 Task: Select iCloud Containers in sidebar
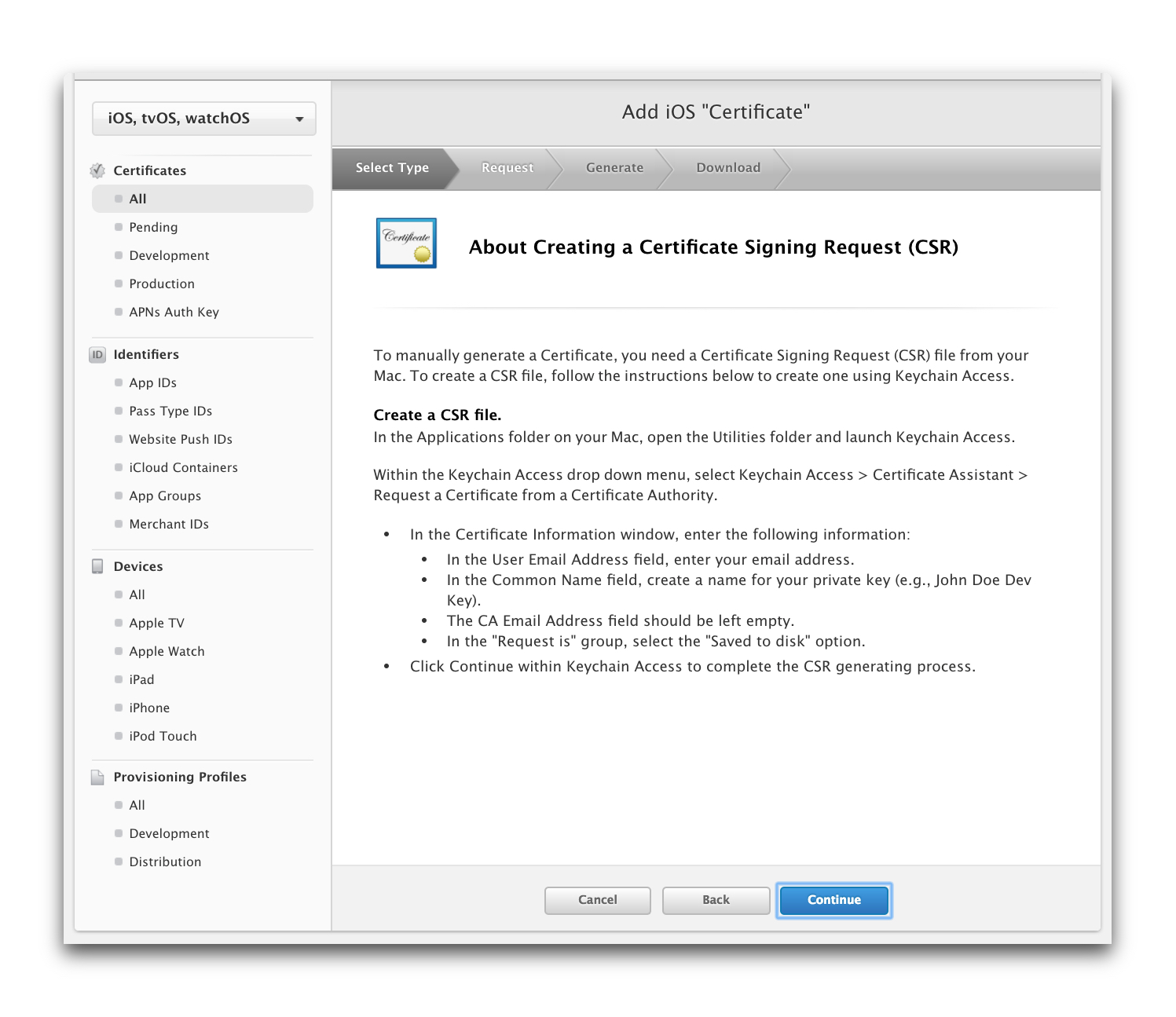point(183,468)
